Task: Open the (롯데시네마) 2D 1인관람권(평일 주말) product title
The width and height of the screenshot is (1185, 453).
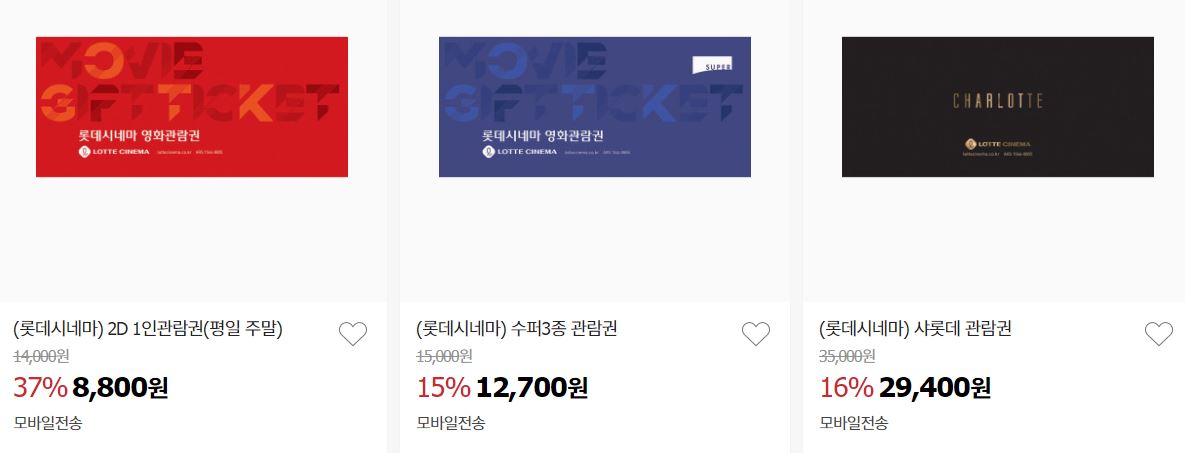Action: (x=148, y=329)
